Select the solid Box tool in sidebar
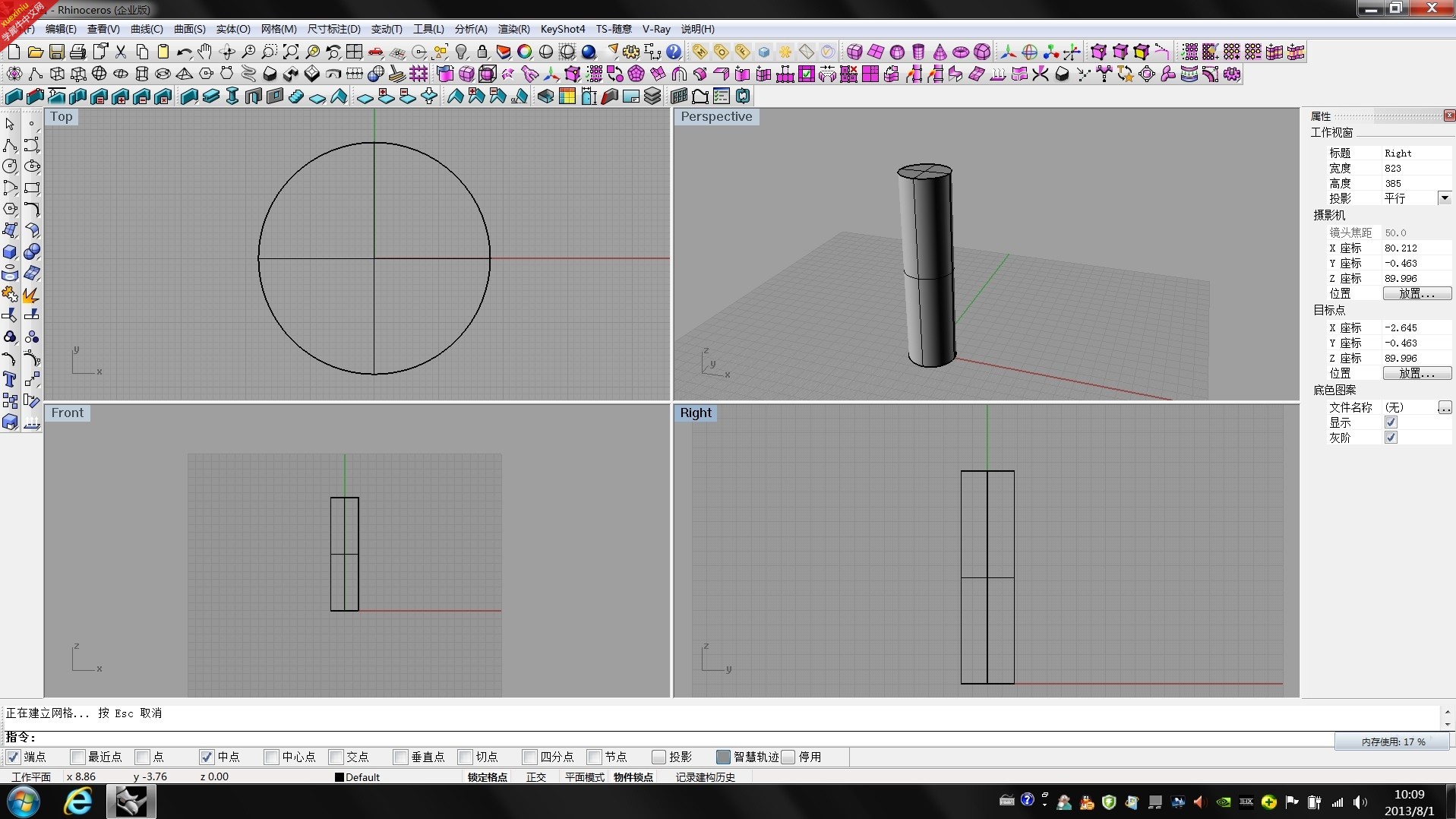The width and height of the screenshot is (1456, 819). (x=10, y=252)
